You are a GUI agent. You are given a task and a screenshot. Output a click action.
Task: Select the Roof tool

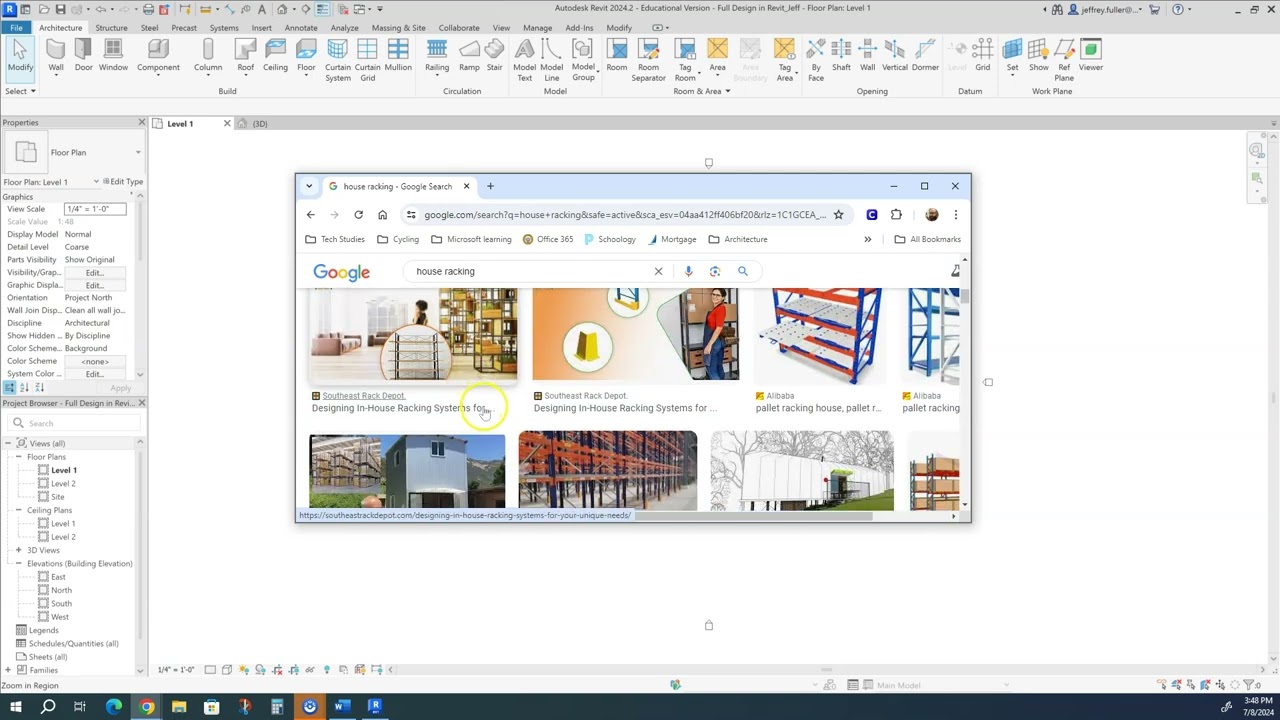(245, 56)
